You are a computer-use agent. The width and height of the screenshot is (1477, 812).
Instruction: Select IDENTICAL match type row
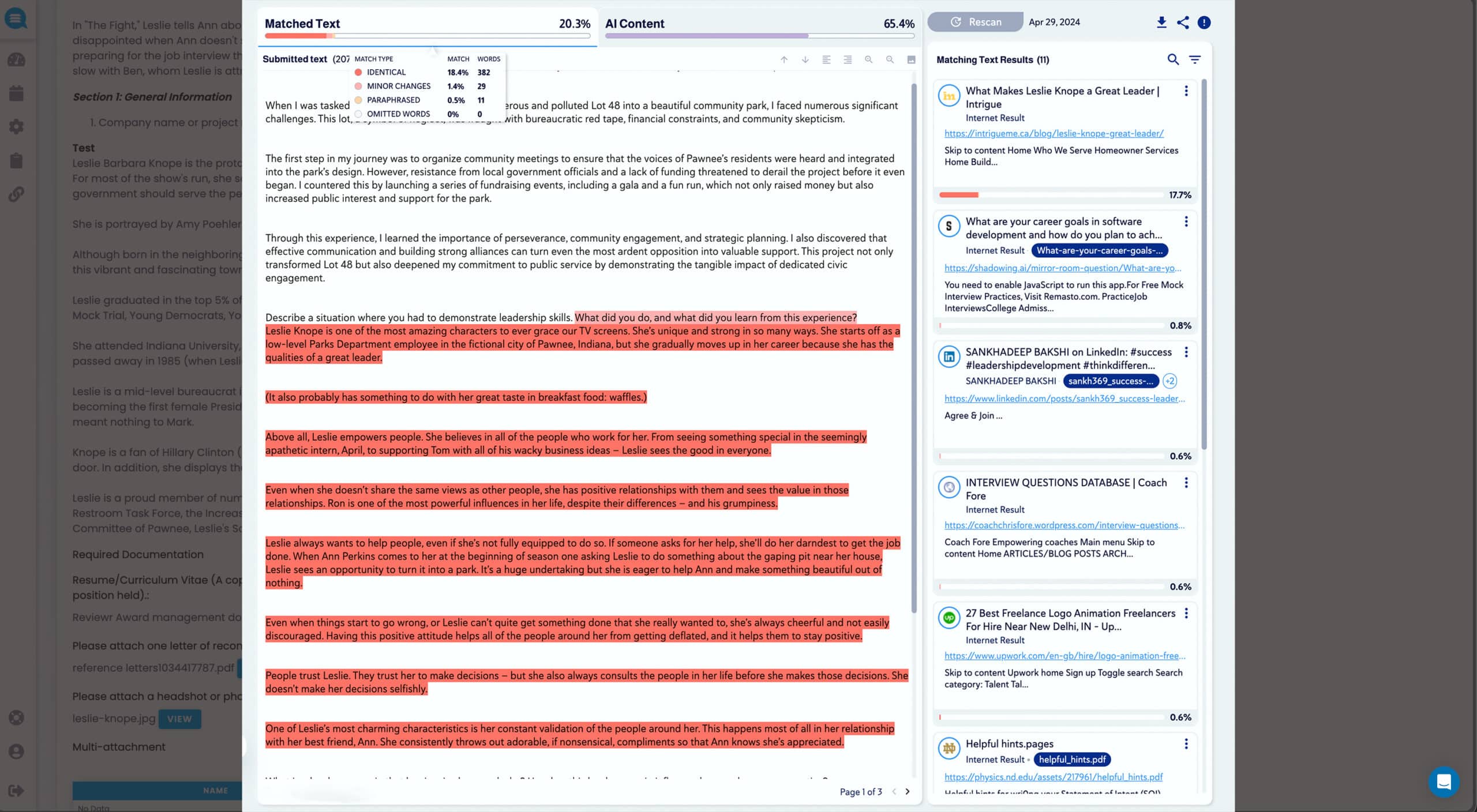point(428,73)
